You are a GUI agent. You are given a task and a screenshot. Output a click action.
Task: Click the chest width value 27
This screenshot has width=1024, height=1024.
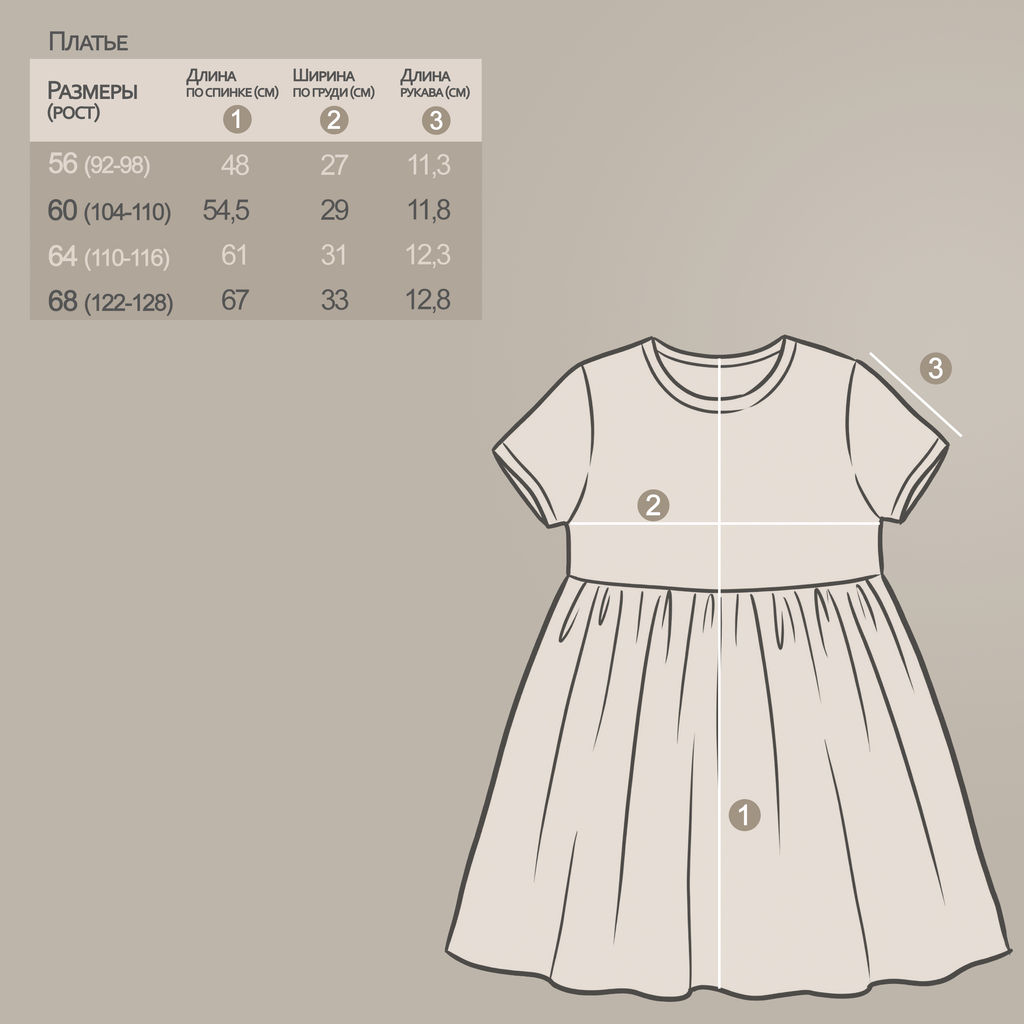point(334,165)
